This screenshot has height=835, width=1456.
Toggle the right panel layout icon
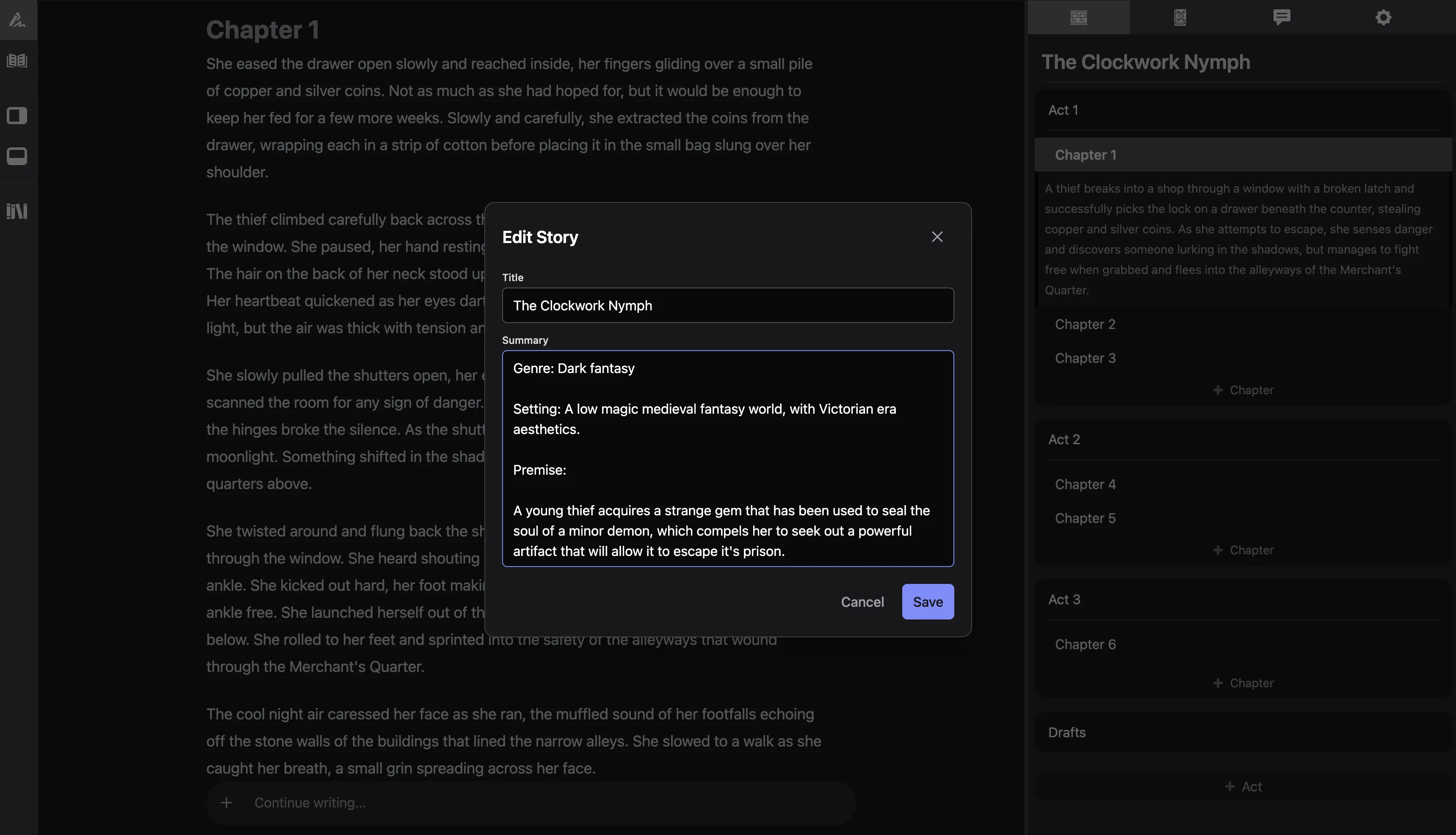(17, 115)
